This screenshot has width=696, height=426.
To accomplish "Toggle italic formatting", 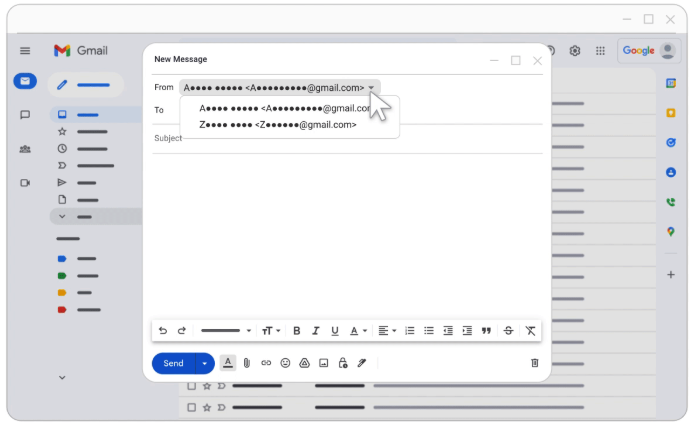I will pyautogui.click(x=316, y=331).
